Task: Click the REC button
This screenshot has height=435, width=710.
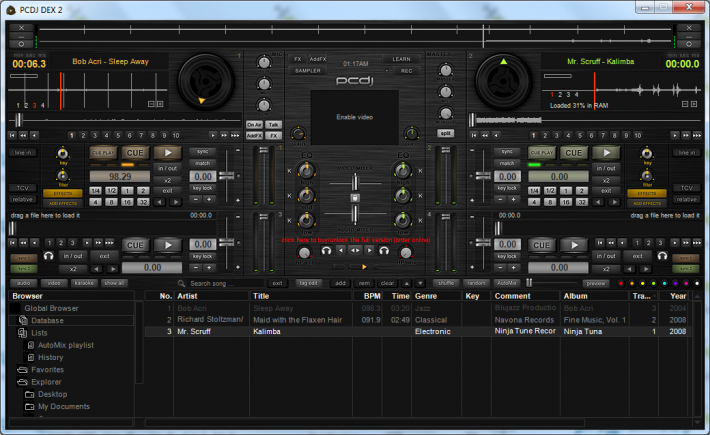Action: tap(406, 71)
